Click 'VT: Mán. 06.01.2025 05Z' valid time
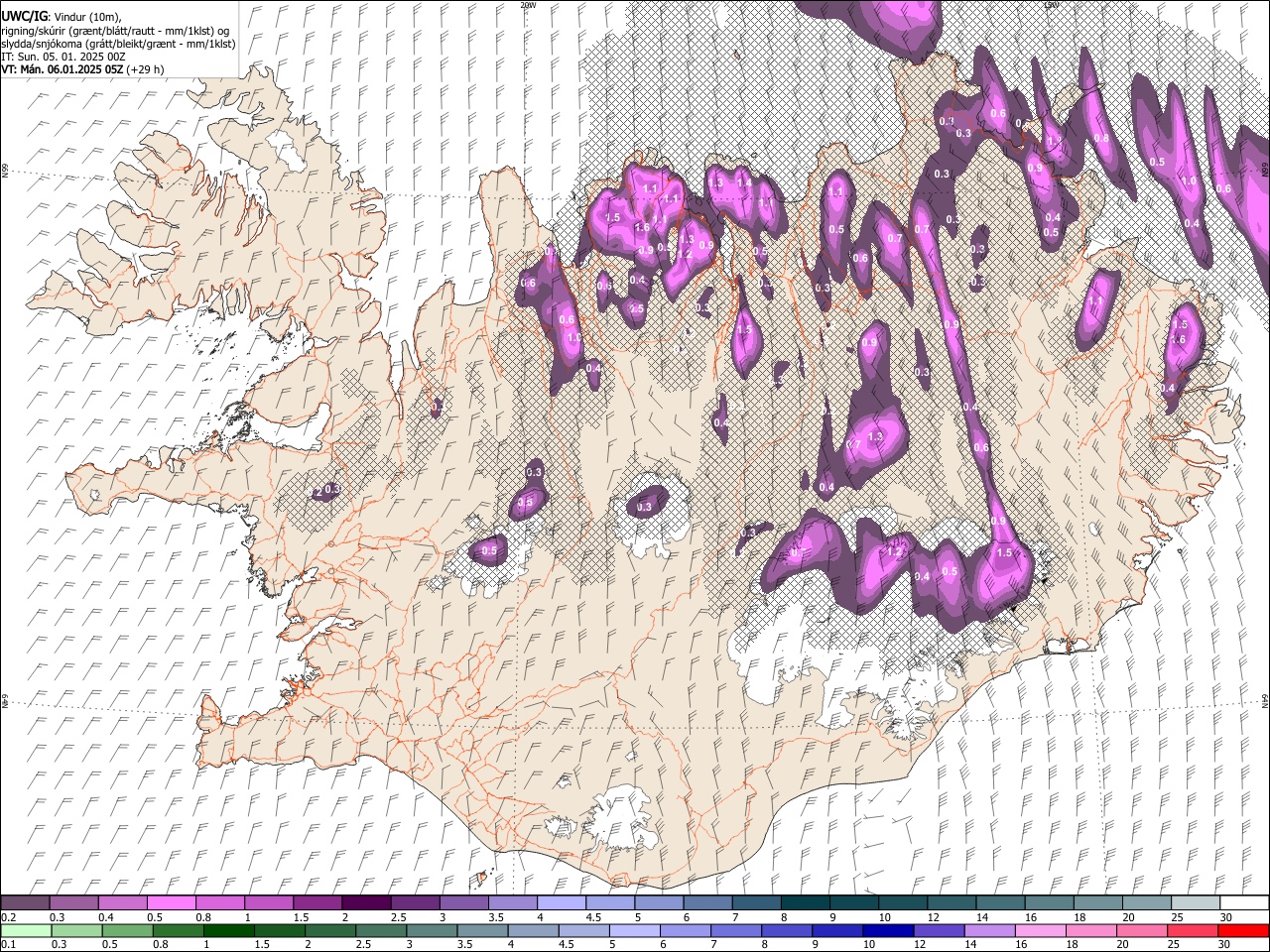This screenshot has height=952, width=1270. click(x=63, y=69)
